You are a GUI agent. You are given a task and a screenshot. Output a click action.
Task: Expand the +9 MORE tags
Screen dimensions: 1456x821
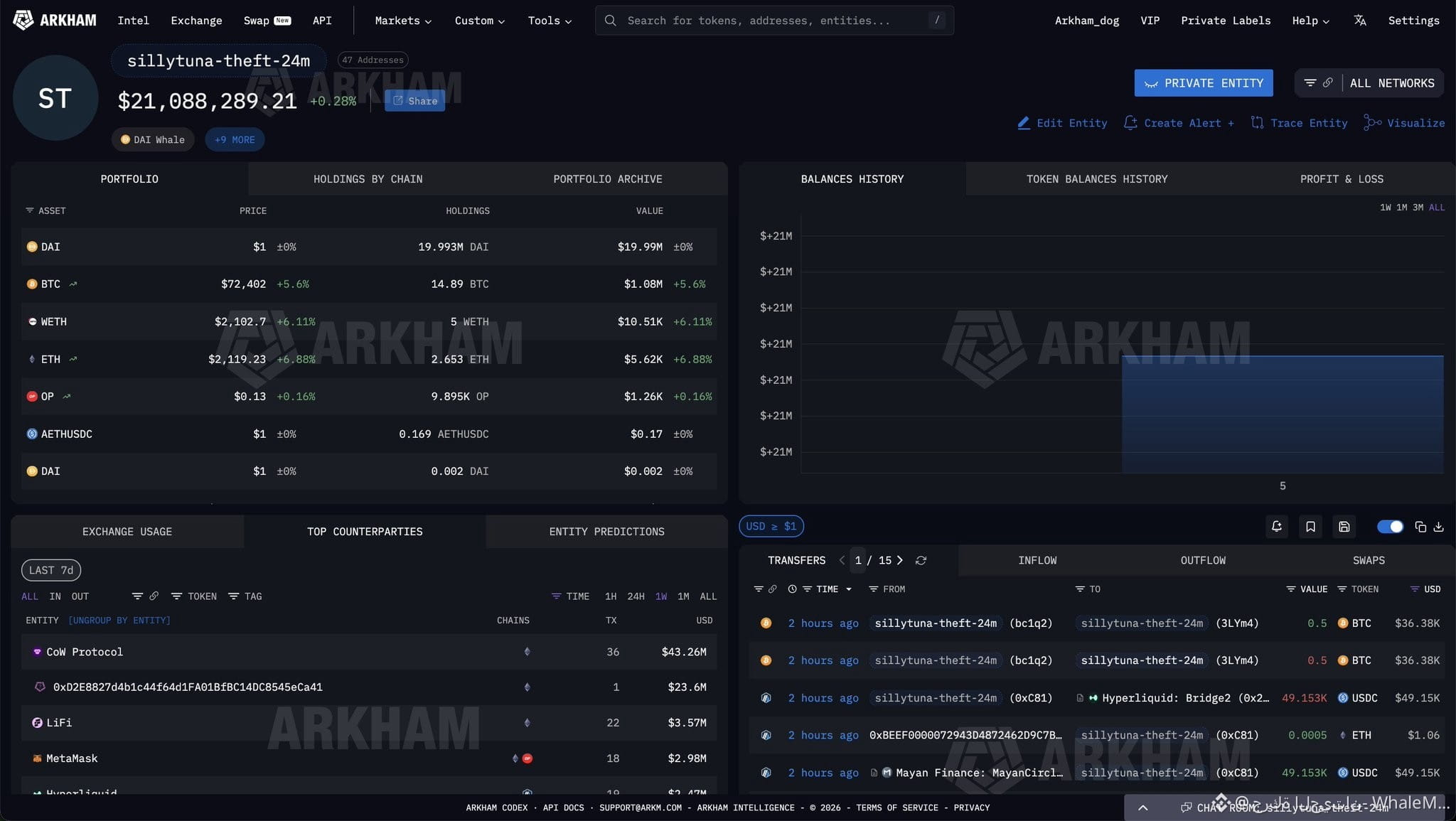(x=235, y=140)
